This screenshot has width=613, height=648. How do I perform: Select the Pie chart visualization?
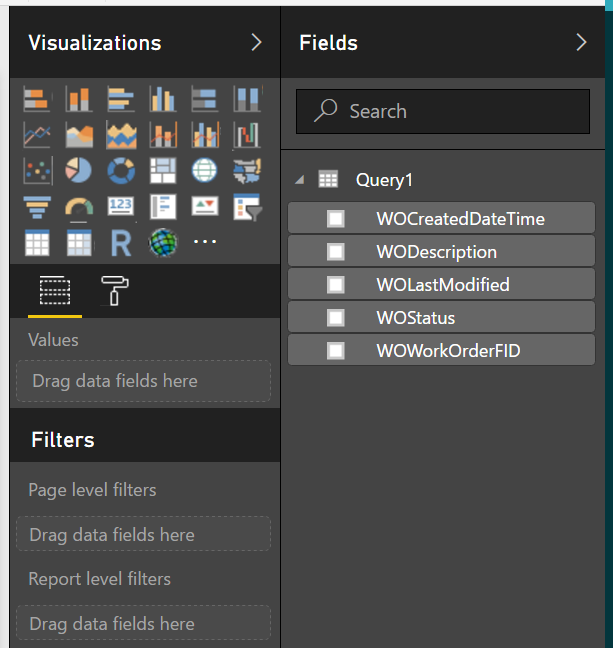pos(79,170)
